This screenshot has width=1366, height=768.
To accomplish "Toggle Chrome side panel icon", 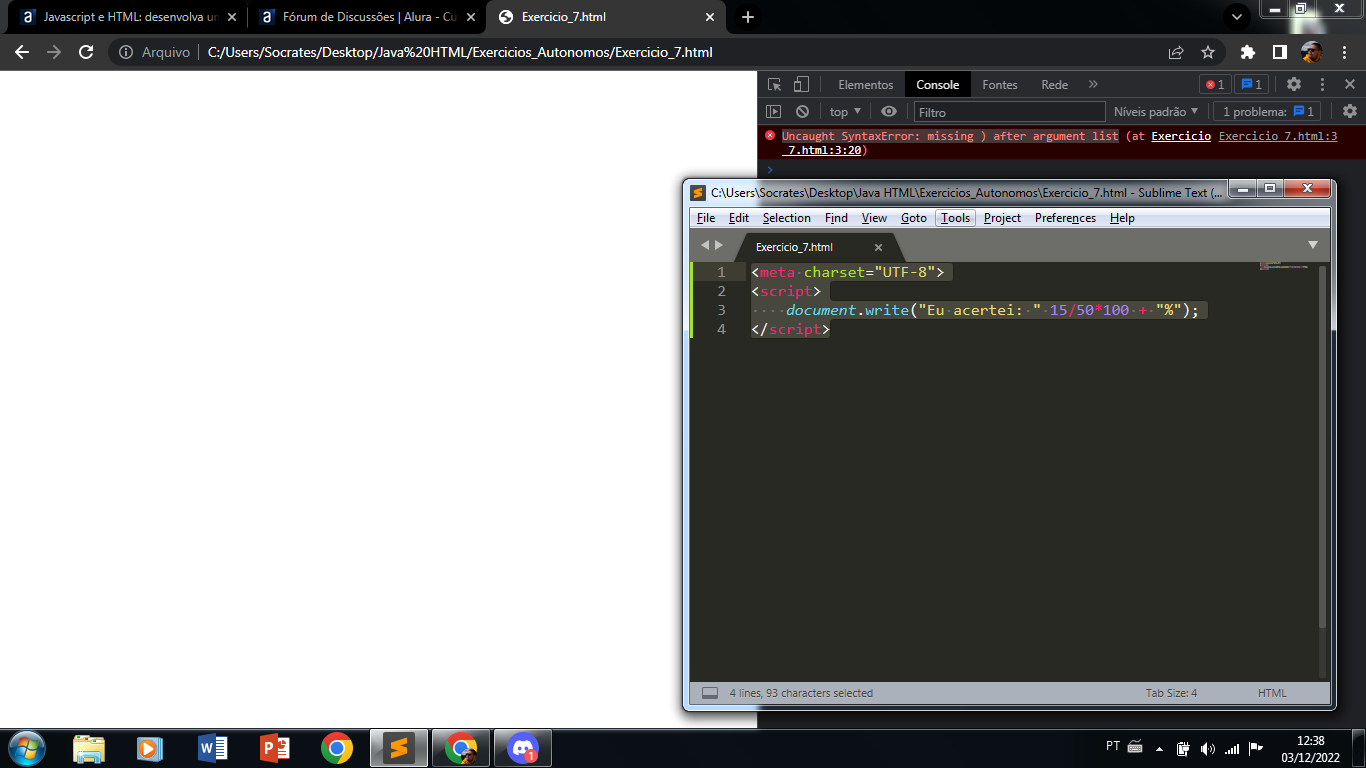I will tap(1279, 52).
